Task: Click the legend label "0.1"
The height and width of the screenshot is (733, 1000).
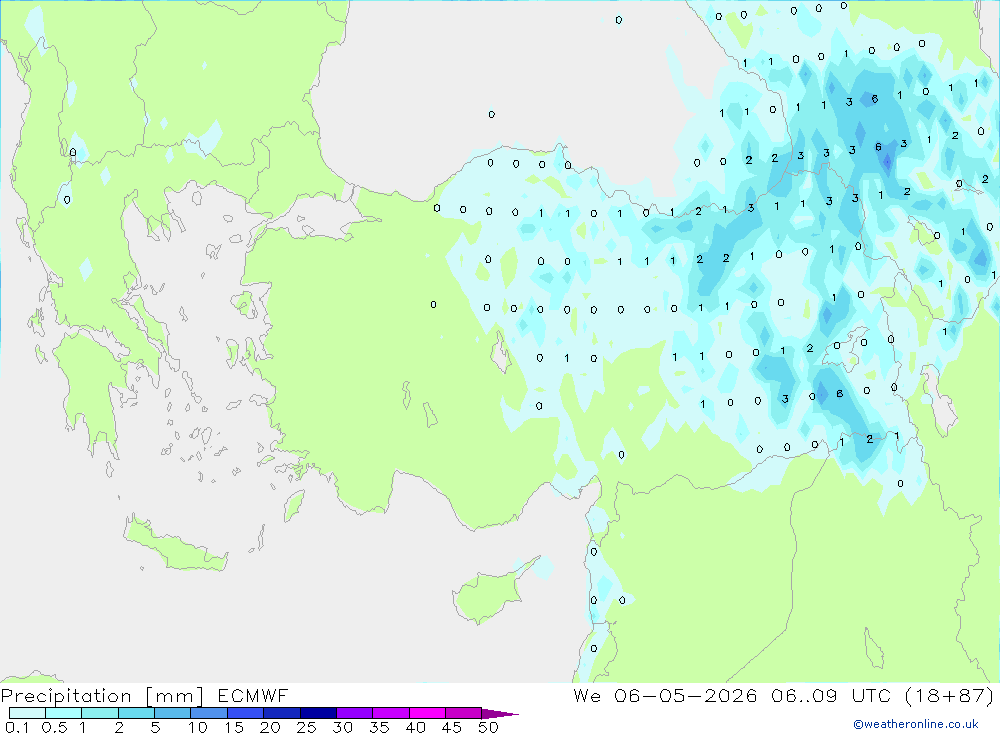Action: 17,727
